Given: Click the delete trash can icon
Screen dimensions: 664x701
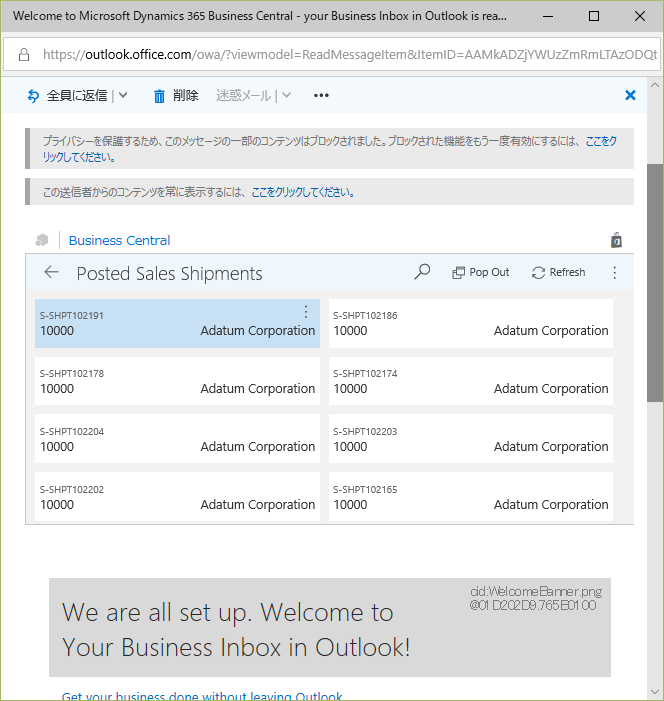Looking at the screenshot, I should pos(159,96).
